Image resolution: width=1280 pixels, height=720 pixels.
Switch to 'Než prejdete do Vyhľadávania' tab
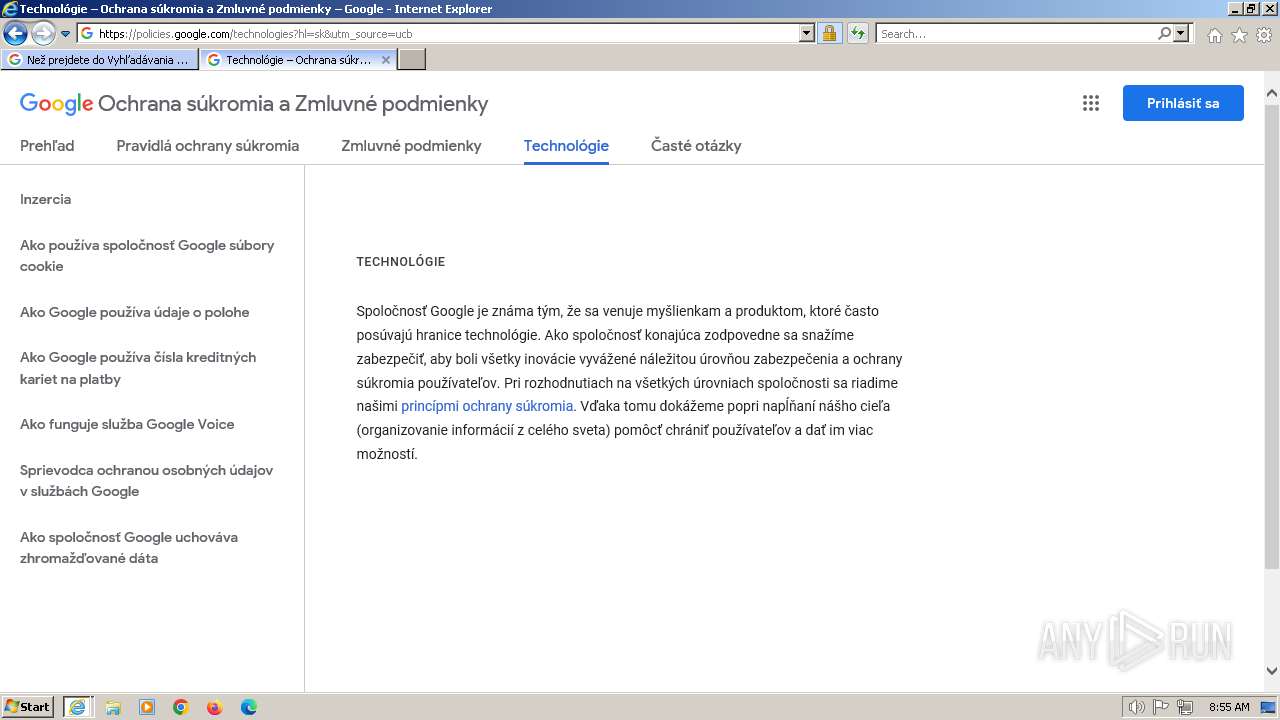(100, 60)
